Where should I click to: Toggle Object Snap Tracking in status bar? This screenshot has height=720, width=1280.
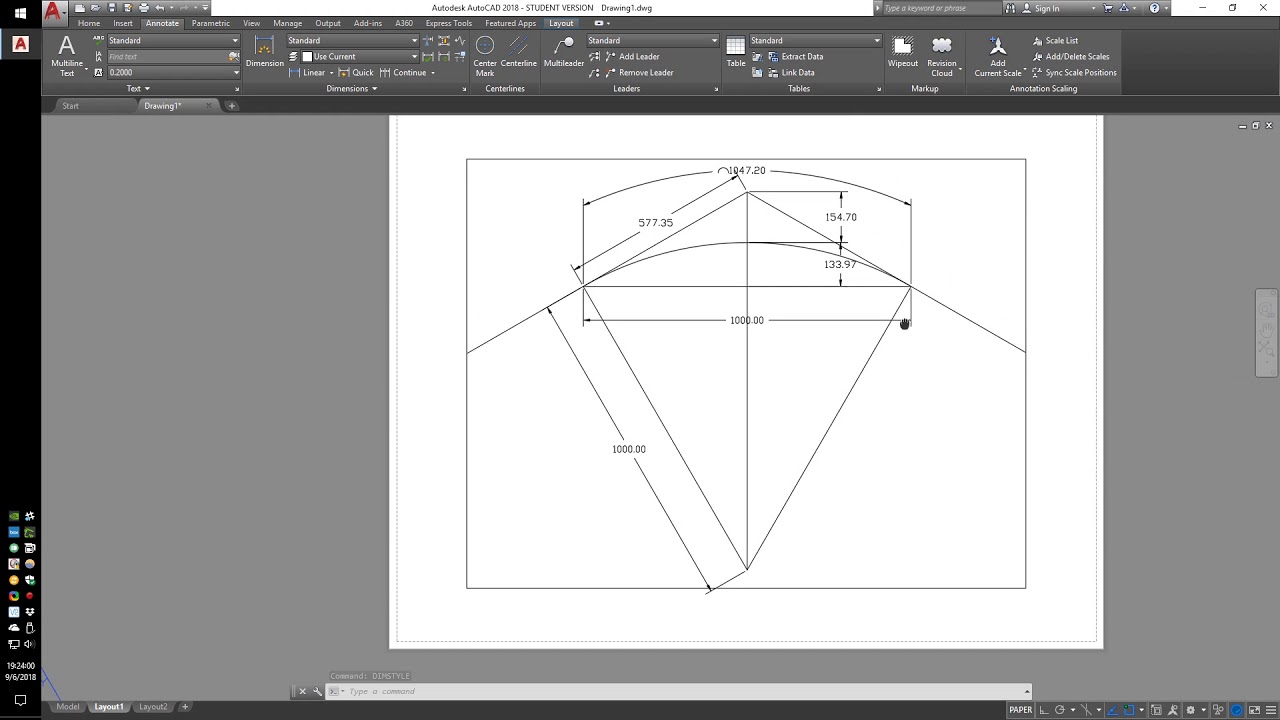pyautogui.click(x=1113, y=710)
